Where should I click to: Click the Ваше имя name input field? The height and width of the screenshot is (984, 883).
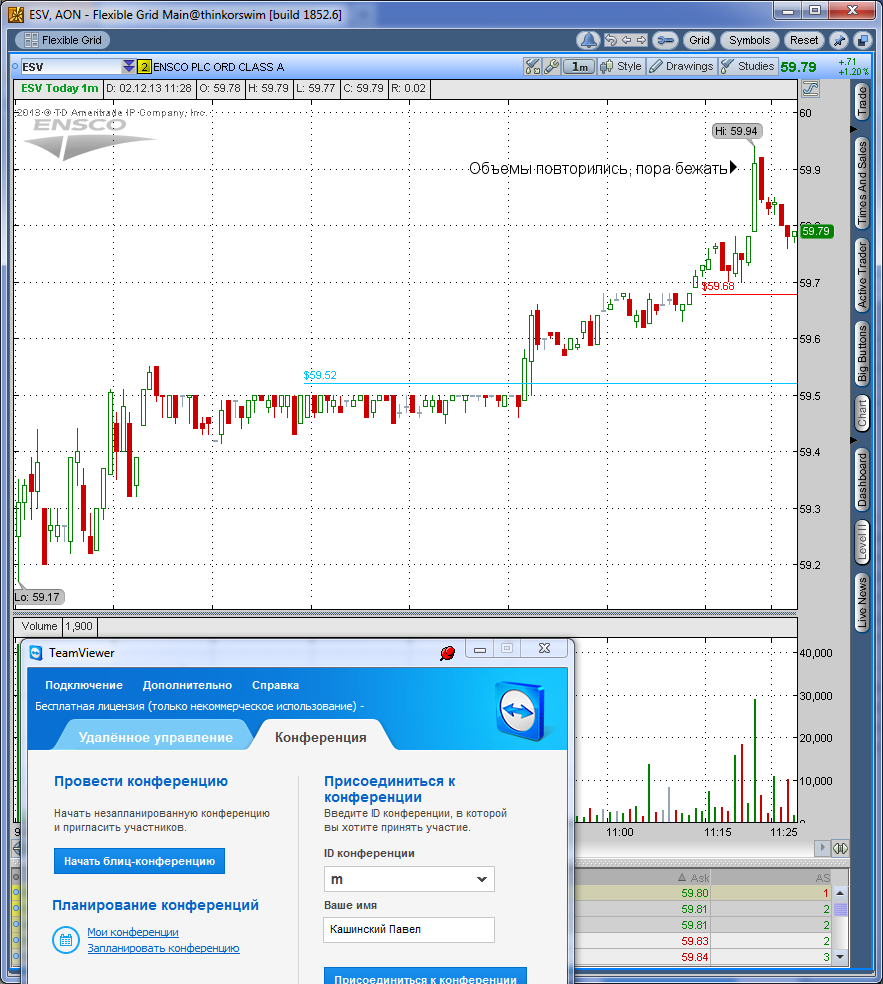(409, 929)
